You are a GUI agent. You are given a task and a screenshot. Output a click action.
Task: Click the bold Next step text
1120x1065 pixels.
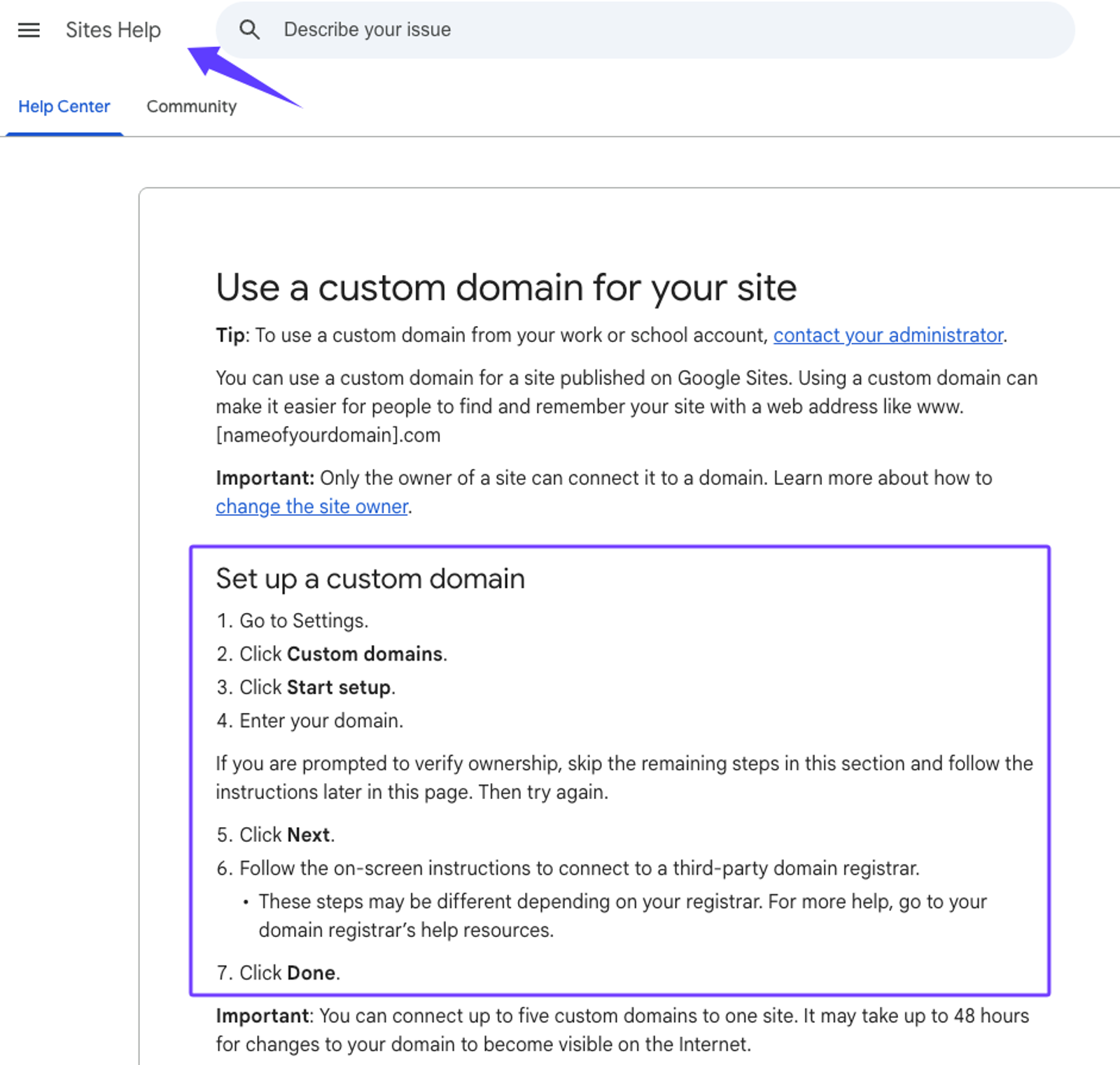pos(308,835)
